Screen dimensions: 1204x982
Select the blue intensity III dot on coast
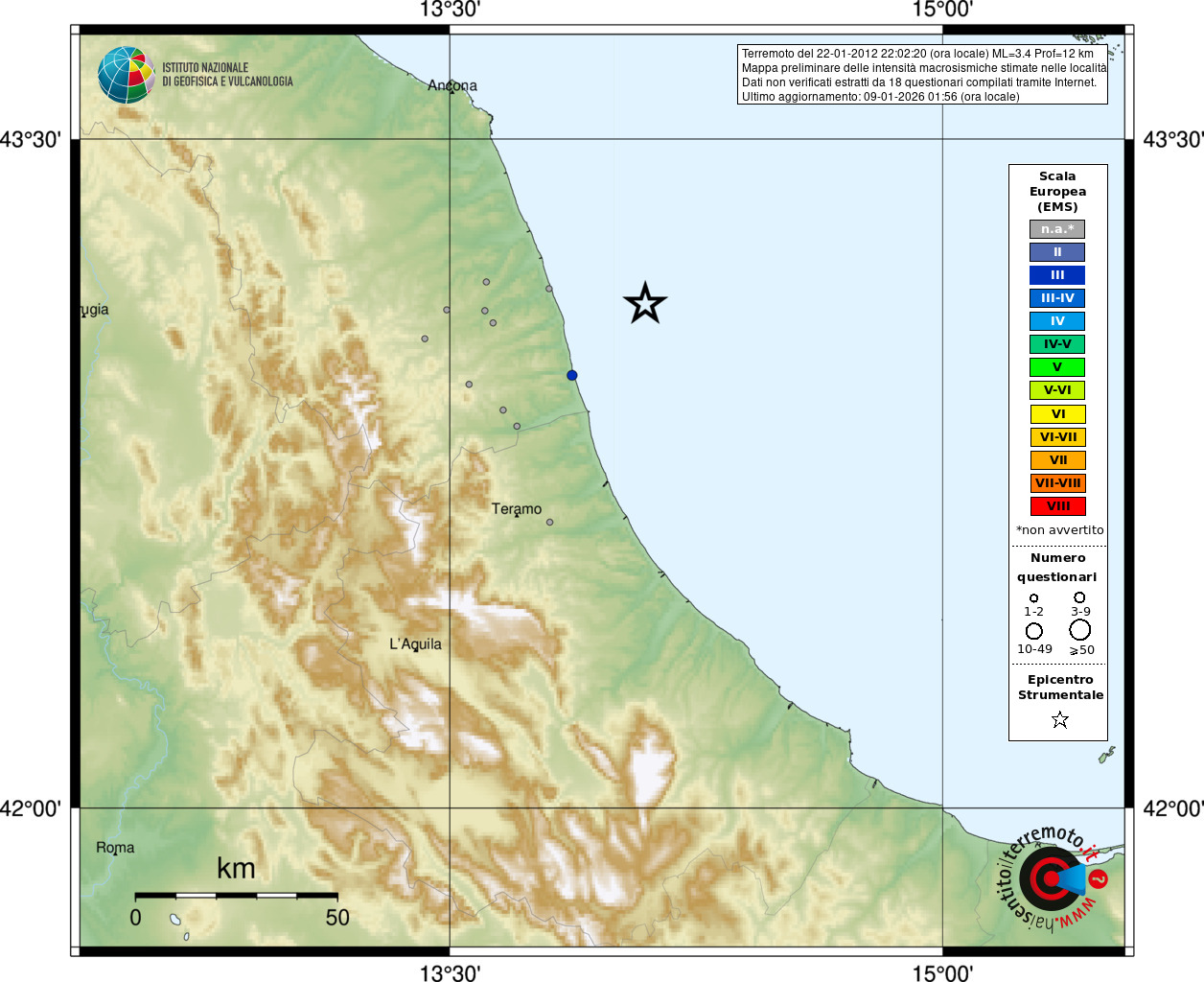pos(572,375)
